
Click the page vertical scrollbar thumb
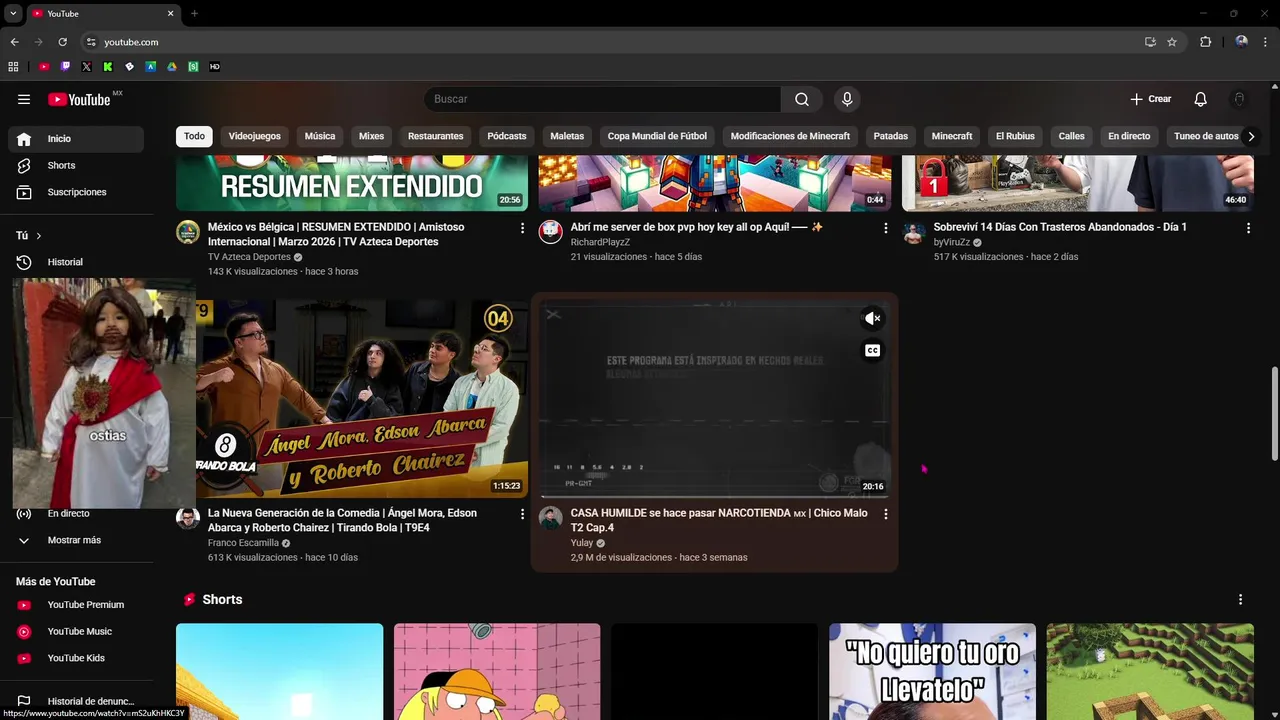point(1274,414)
